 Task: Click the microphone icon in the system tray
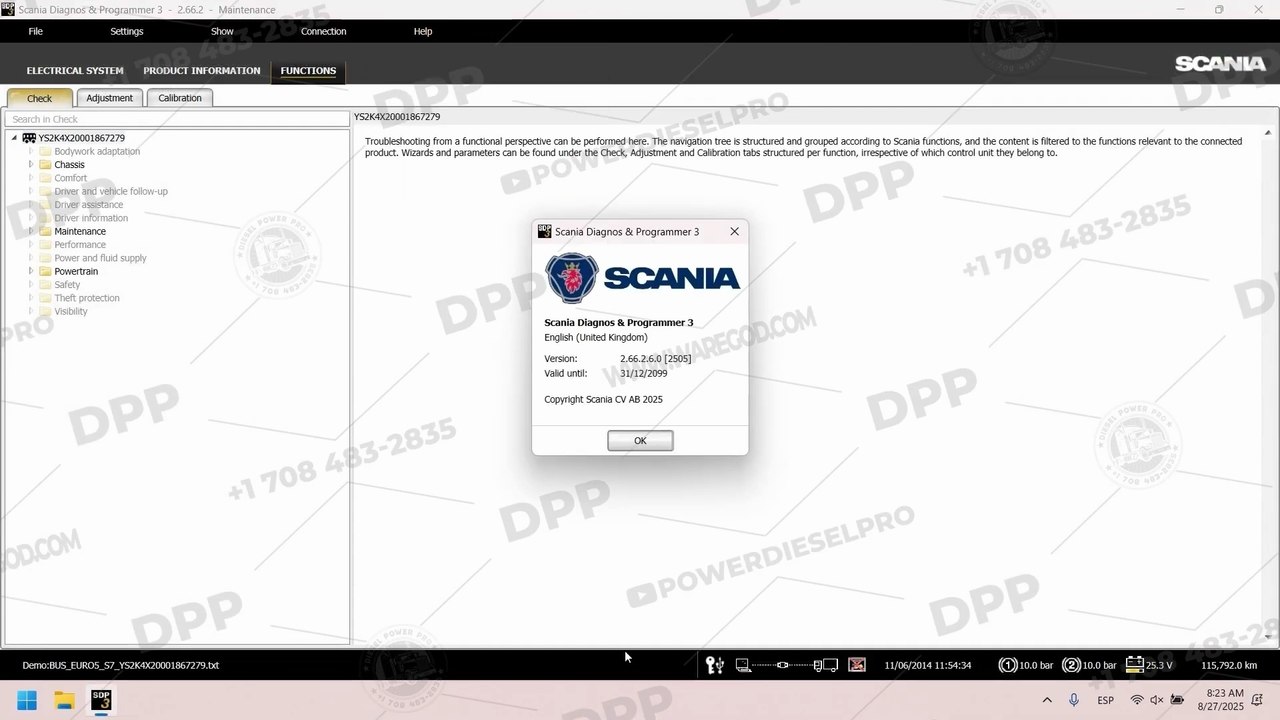(x=1074, y=700)
